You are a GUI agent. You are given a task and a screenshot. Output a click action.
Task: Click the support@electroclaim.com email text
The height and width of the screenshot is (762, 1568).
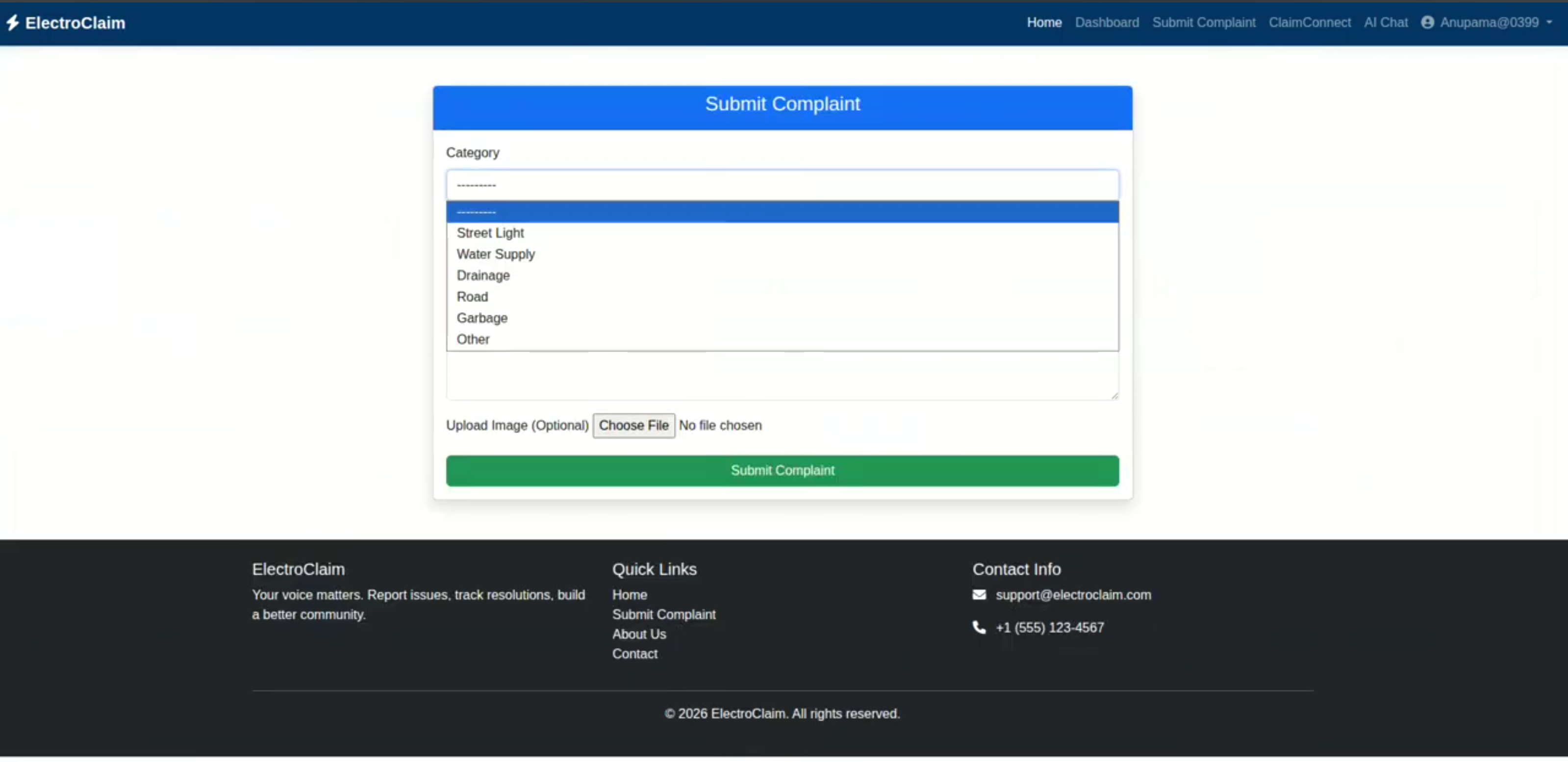[1073, 595]
